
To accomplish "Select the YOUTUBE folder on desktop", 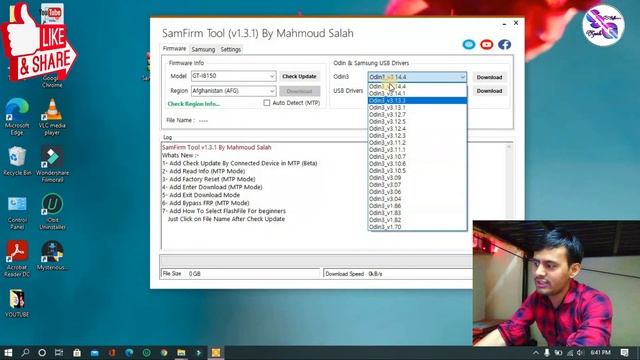I will [17, 303].
